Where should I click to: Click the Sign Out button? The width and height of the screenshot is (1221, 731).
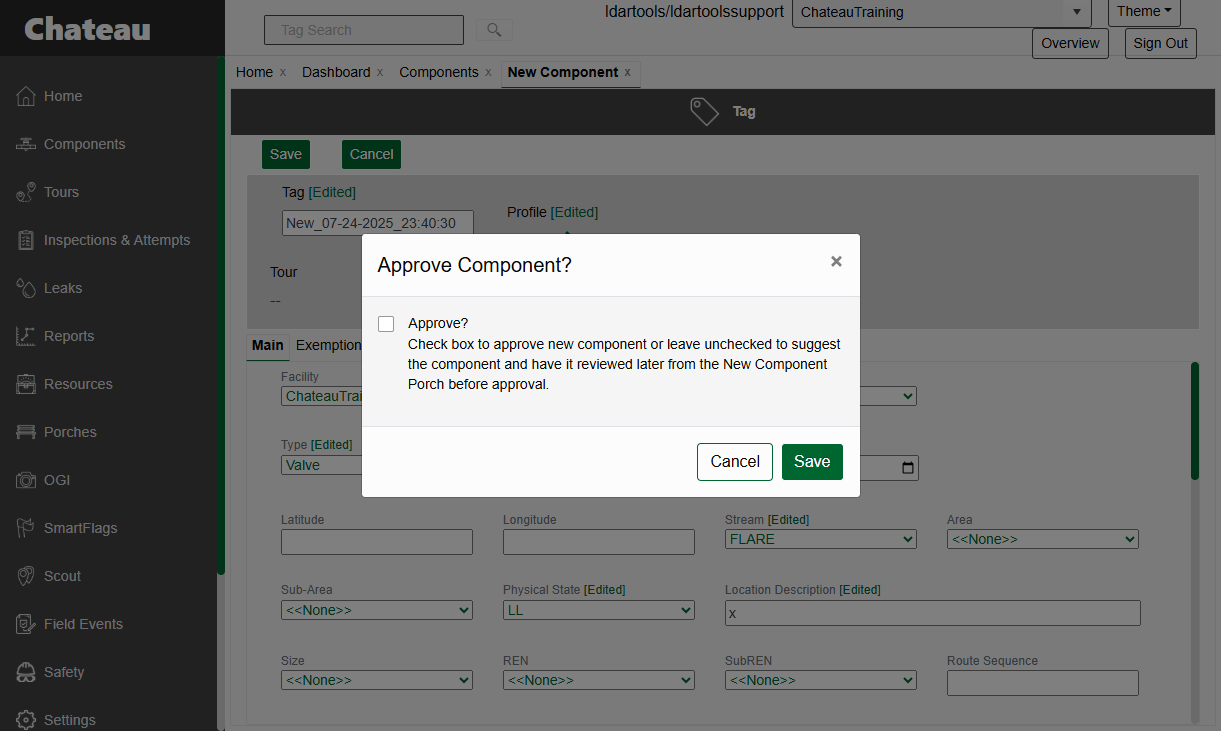(1161, 43)
